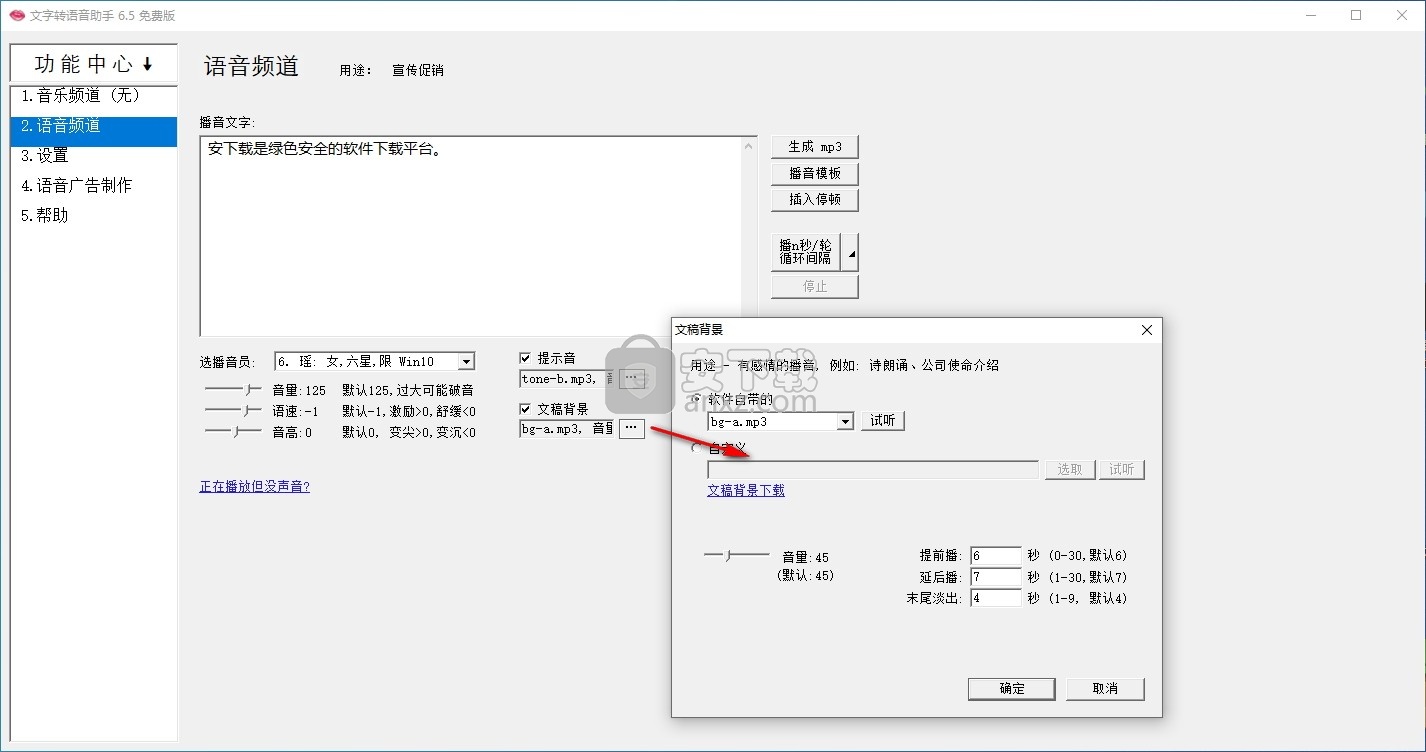Open arrow menu beside 播n秒/轮 循环间隔 button
The width and height of the screenshot is (1426, 752).
click(x=850, y=253)
